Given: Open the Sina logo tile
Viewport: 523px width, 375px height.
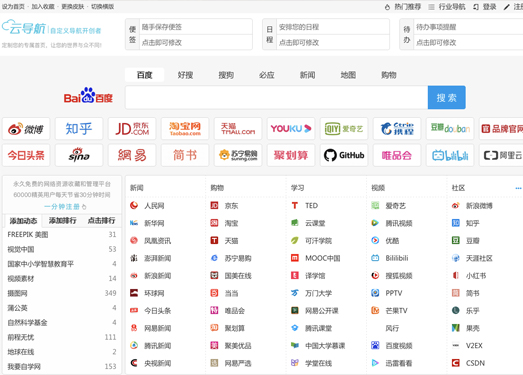Looking at the screenshot, I should coord(79,155).
